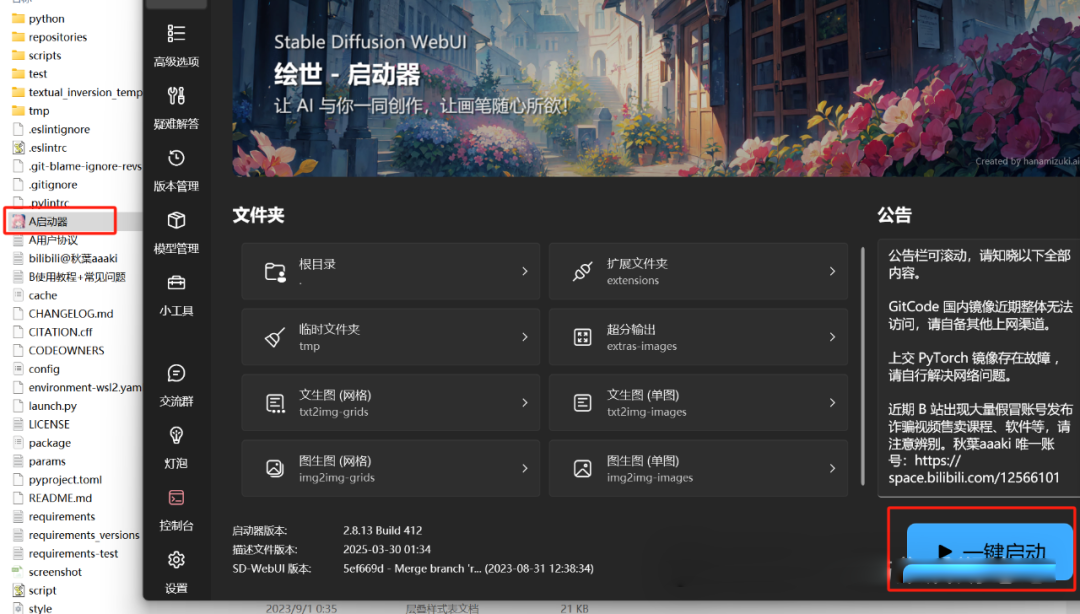Open 交流群 chat group section
This screenshot has width=1080, height=614.
176,386
